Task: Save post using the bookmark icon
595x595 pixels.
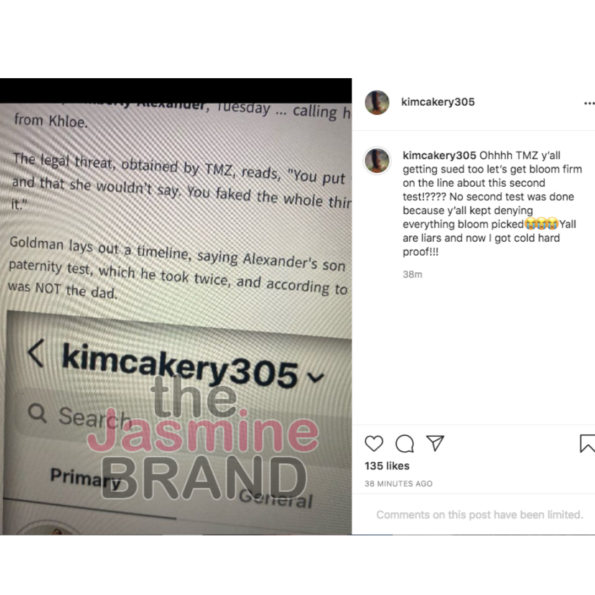Action: (587, 443)
